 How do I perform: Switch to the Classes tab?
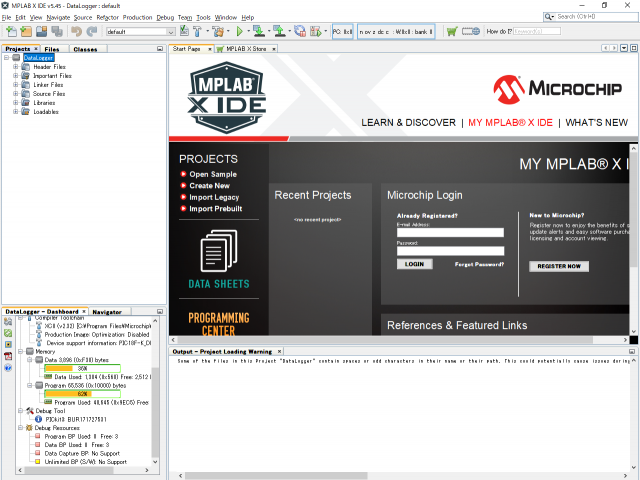[x=85, y=49]
